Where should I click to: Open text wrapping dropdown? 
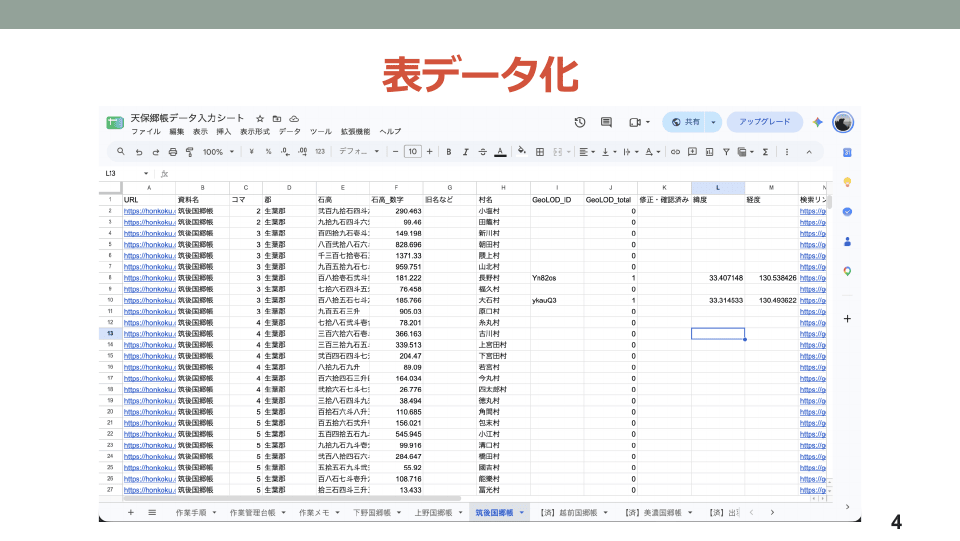pos(631,152)
